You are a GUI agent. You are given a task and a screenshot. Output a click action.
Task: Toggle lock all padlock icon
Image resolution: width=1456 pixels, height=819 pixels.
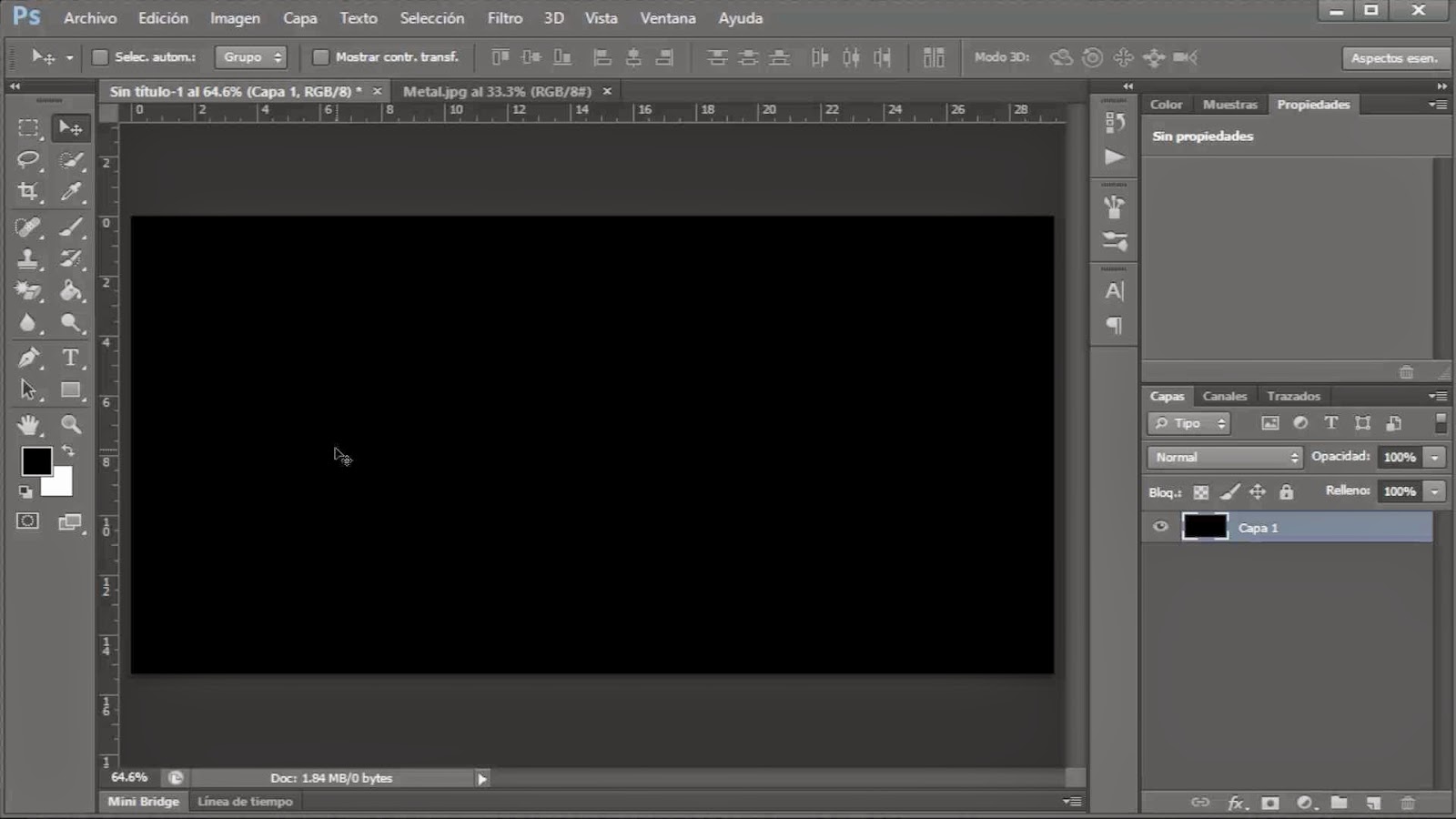(1286, 492)
